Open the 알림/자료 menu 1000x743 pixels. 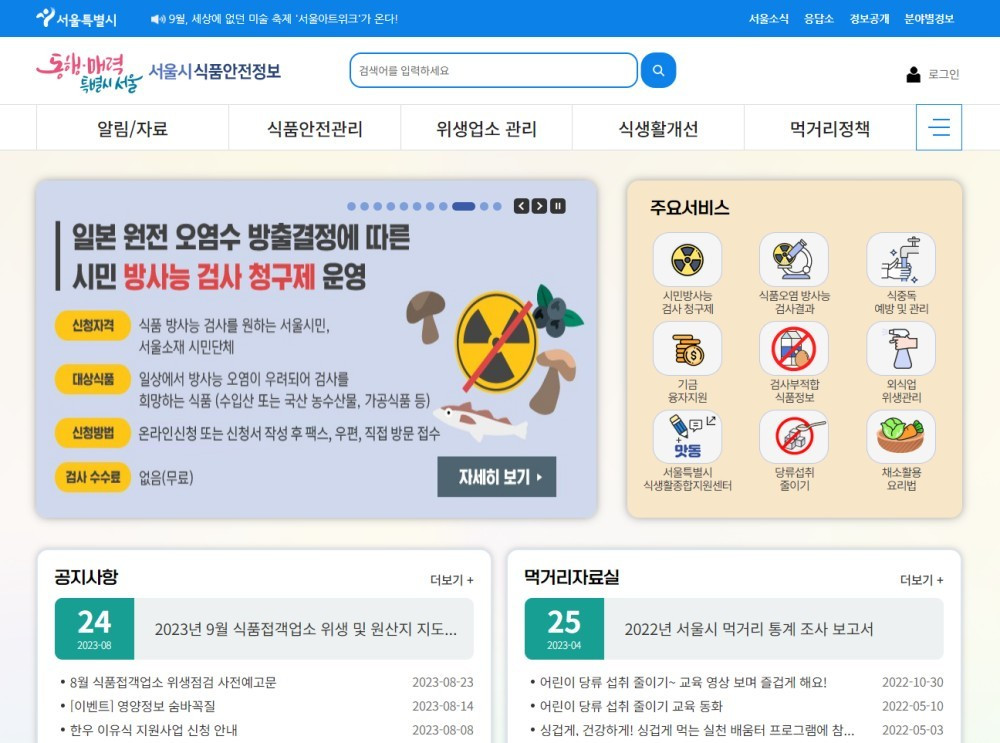coord(132,128)
